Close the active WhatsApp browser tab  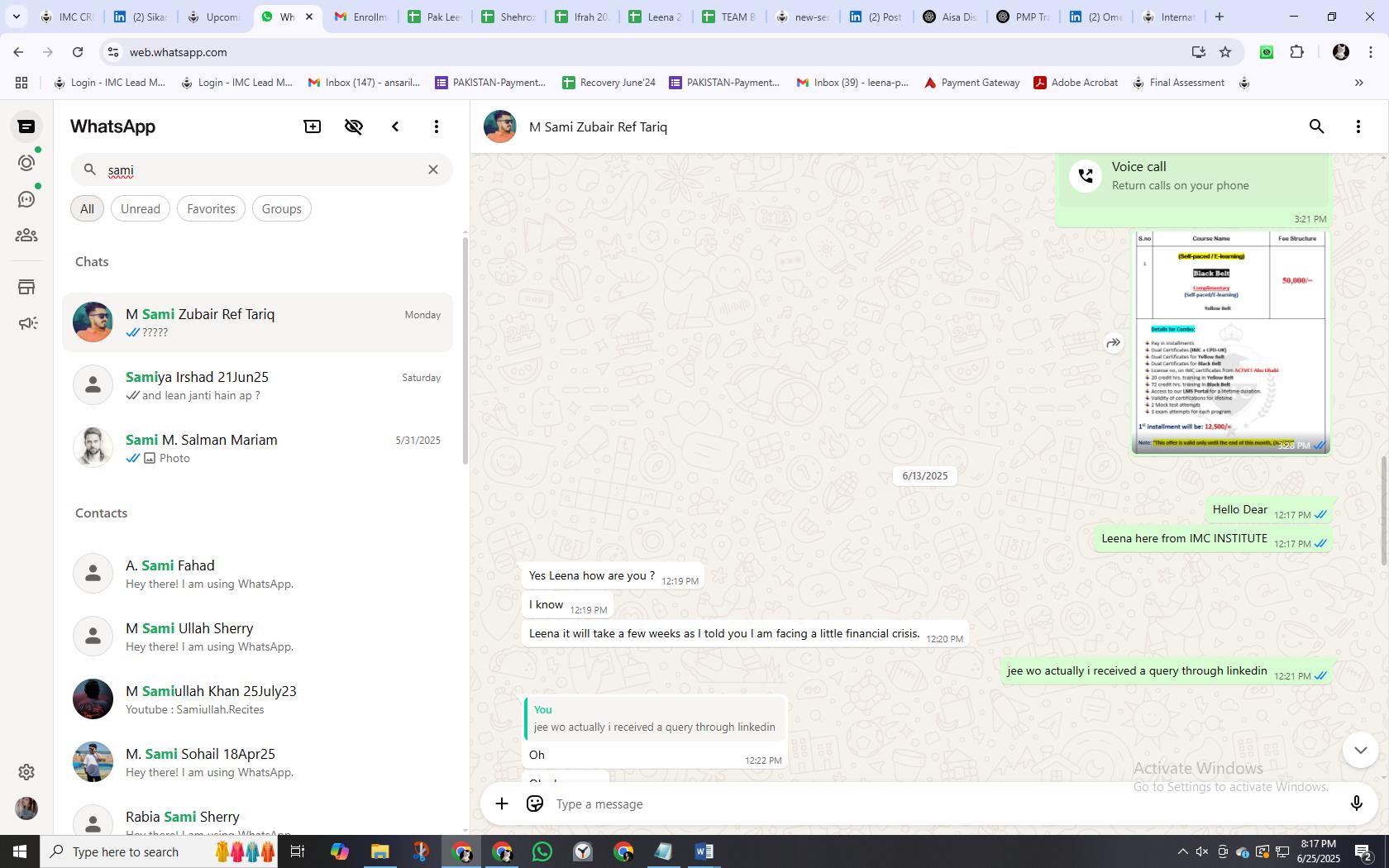pos(309,17)
